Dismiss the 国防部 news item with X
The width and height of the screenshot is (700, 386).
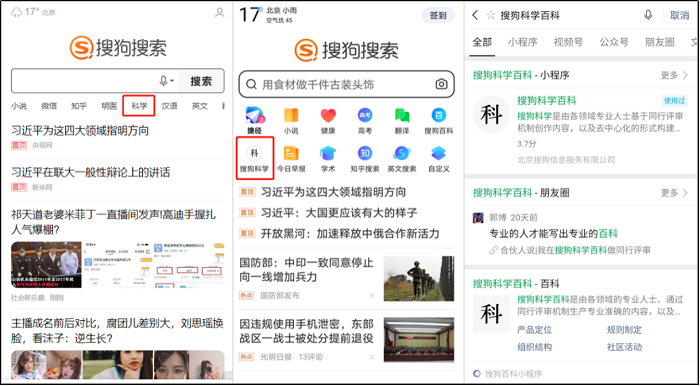coord(371,295)
